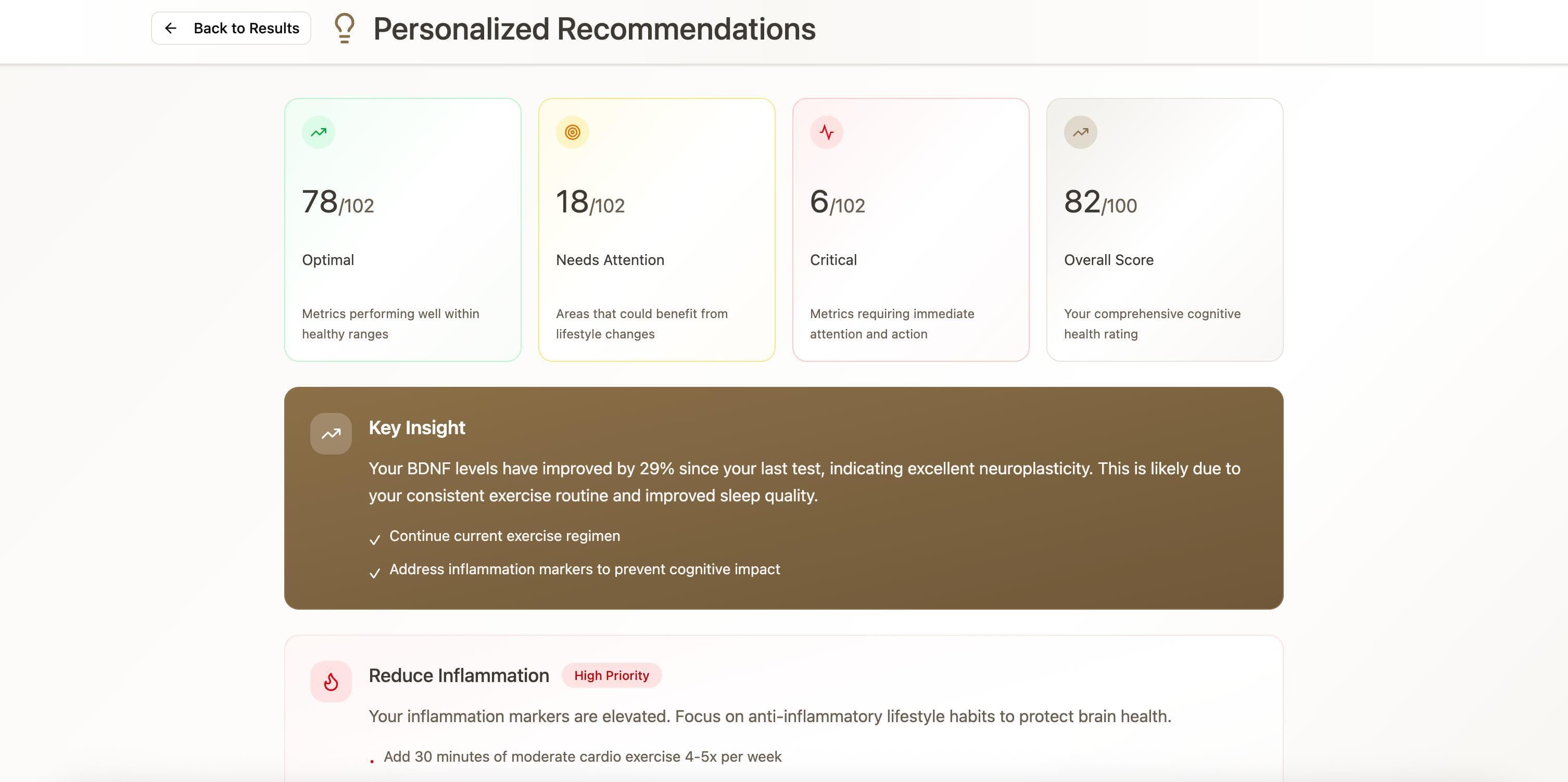Click the lightbulb icon beside the page title
Viewport: 1568px width, 782px height.
click(x=344, y=29)
